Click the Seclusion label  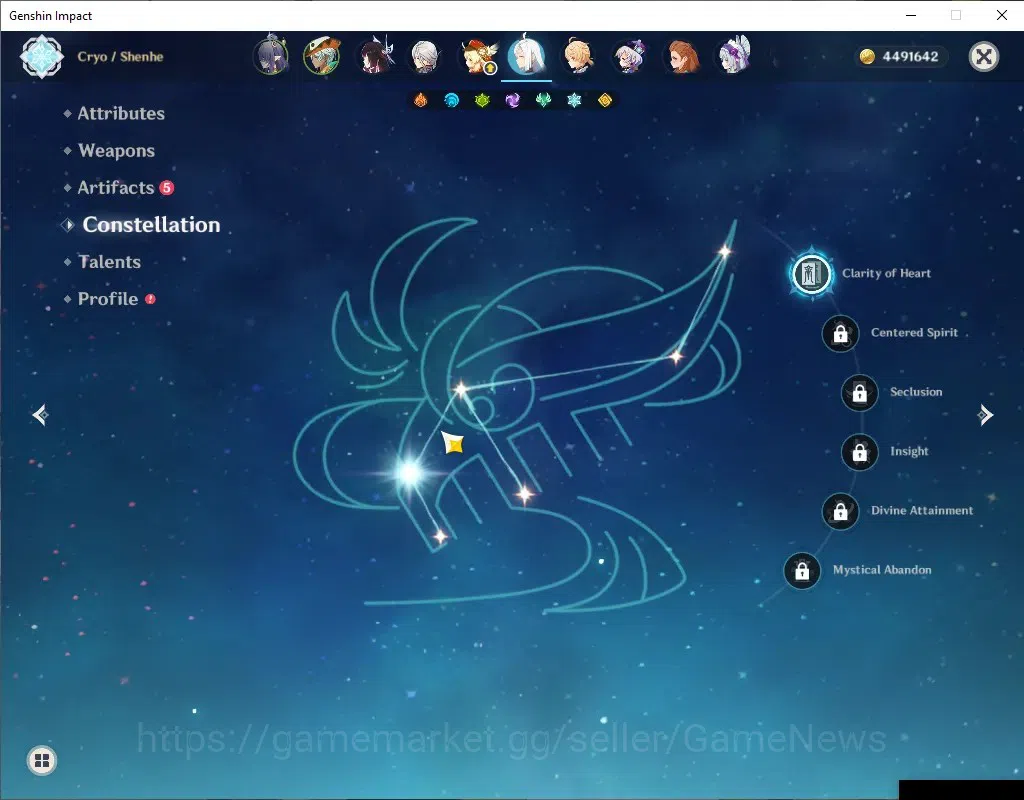pyautogui.click(x=916, y=392)
